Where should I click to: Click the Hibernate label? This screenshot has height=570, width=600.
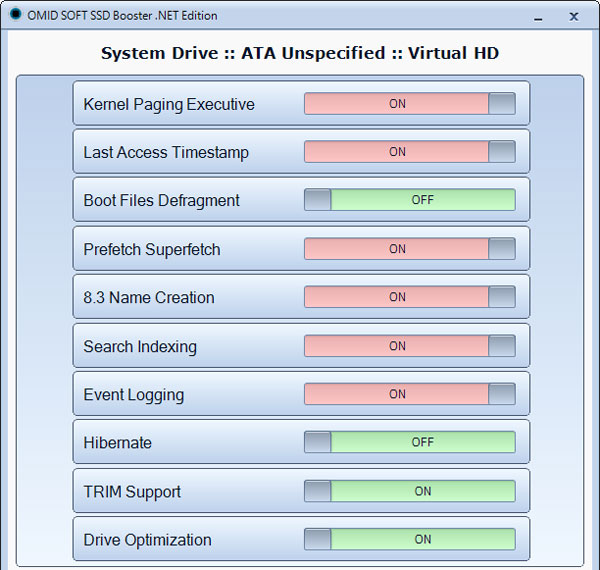117,443
